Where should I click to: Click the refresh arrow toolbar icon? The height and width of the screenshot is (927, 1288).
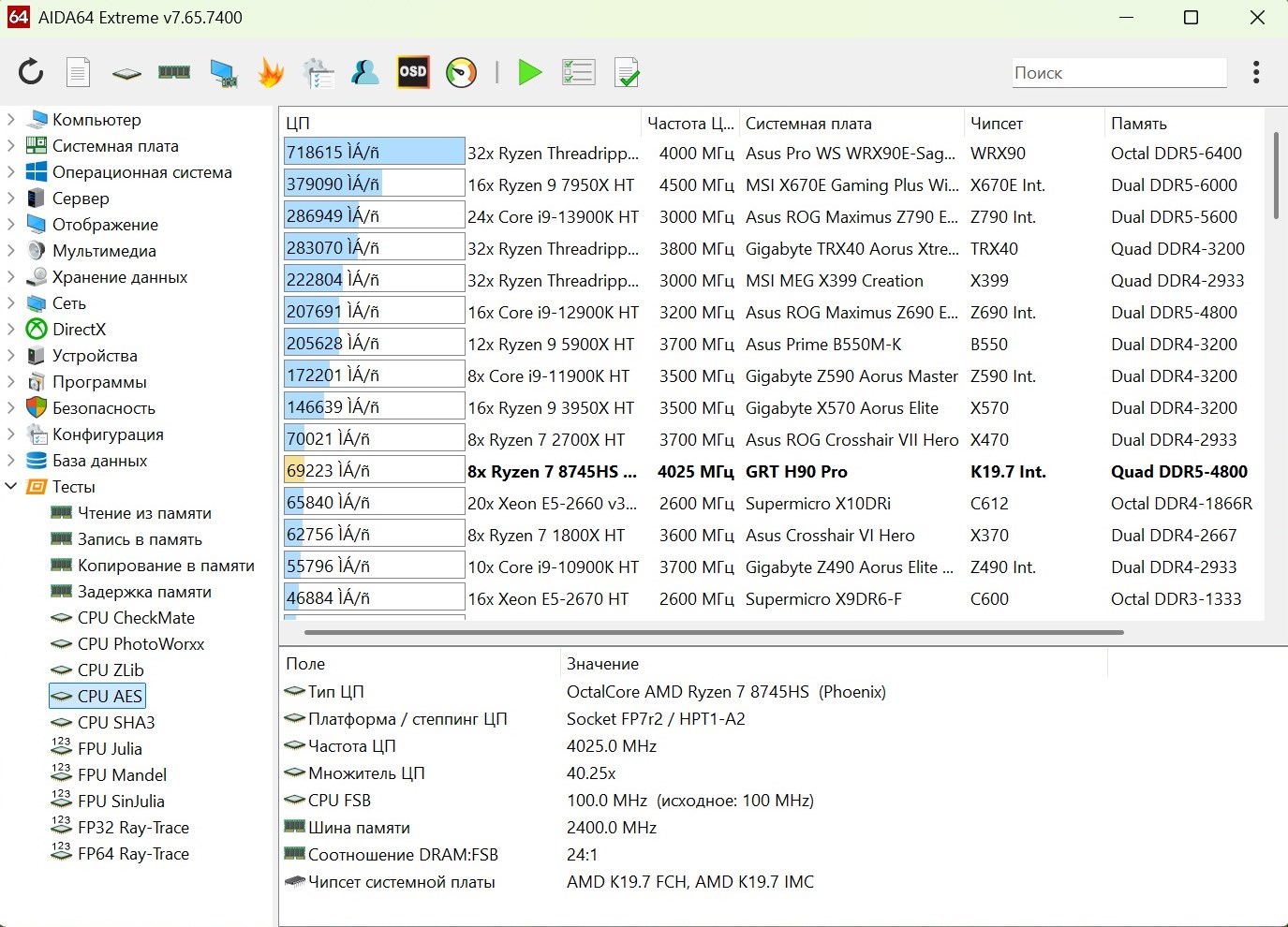[31, 72]
